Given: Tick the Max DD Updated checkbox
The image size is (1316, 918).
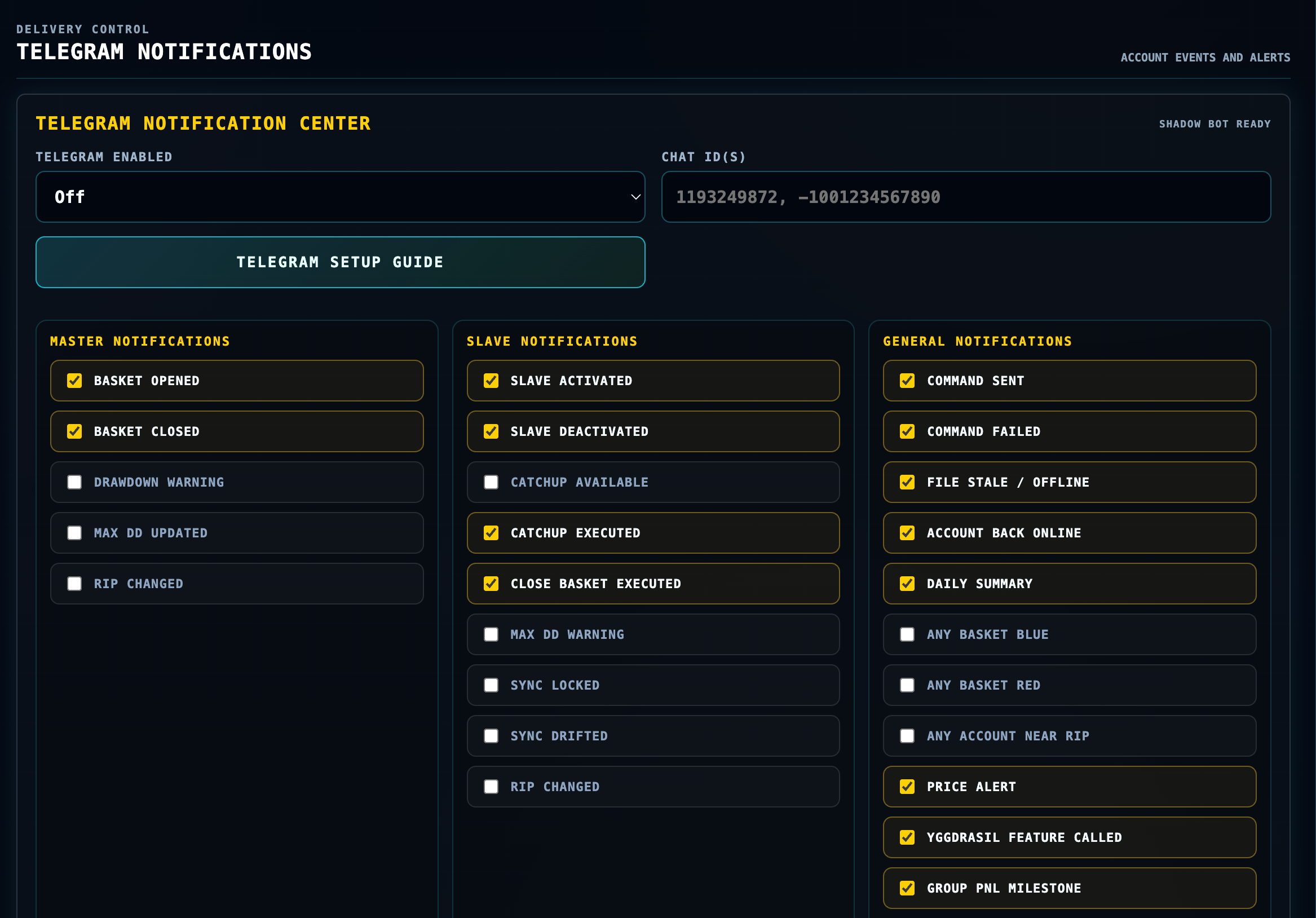Looking at the screenshot, I should pyautogui.click(x=74, y=533).
